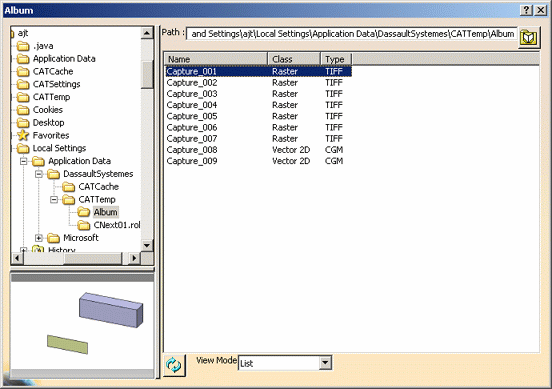
Task: Open the album browse icon next to Path
Action: coord(528,37)
